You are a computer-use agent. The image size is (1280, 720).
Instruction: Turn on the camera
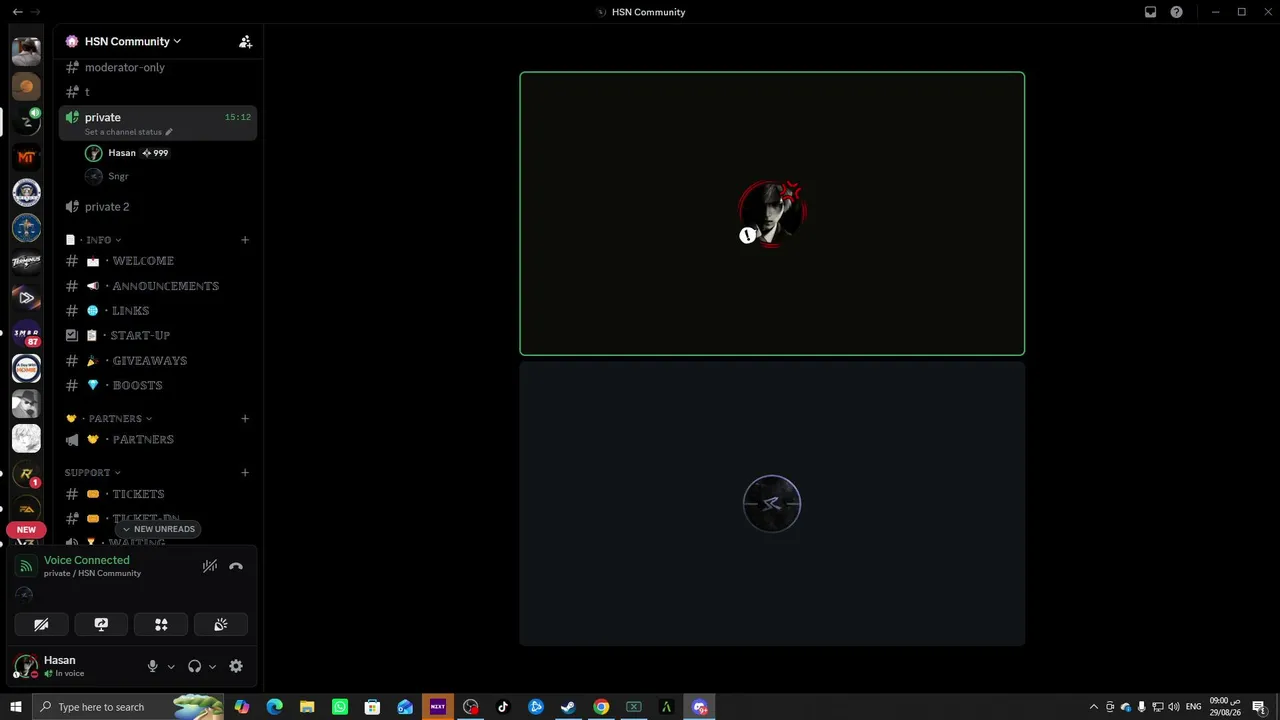click(41, 624)
